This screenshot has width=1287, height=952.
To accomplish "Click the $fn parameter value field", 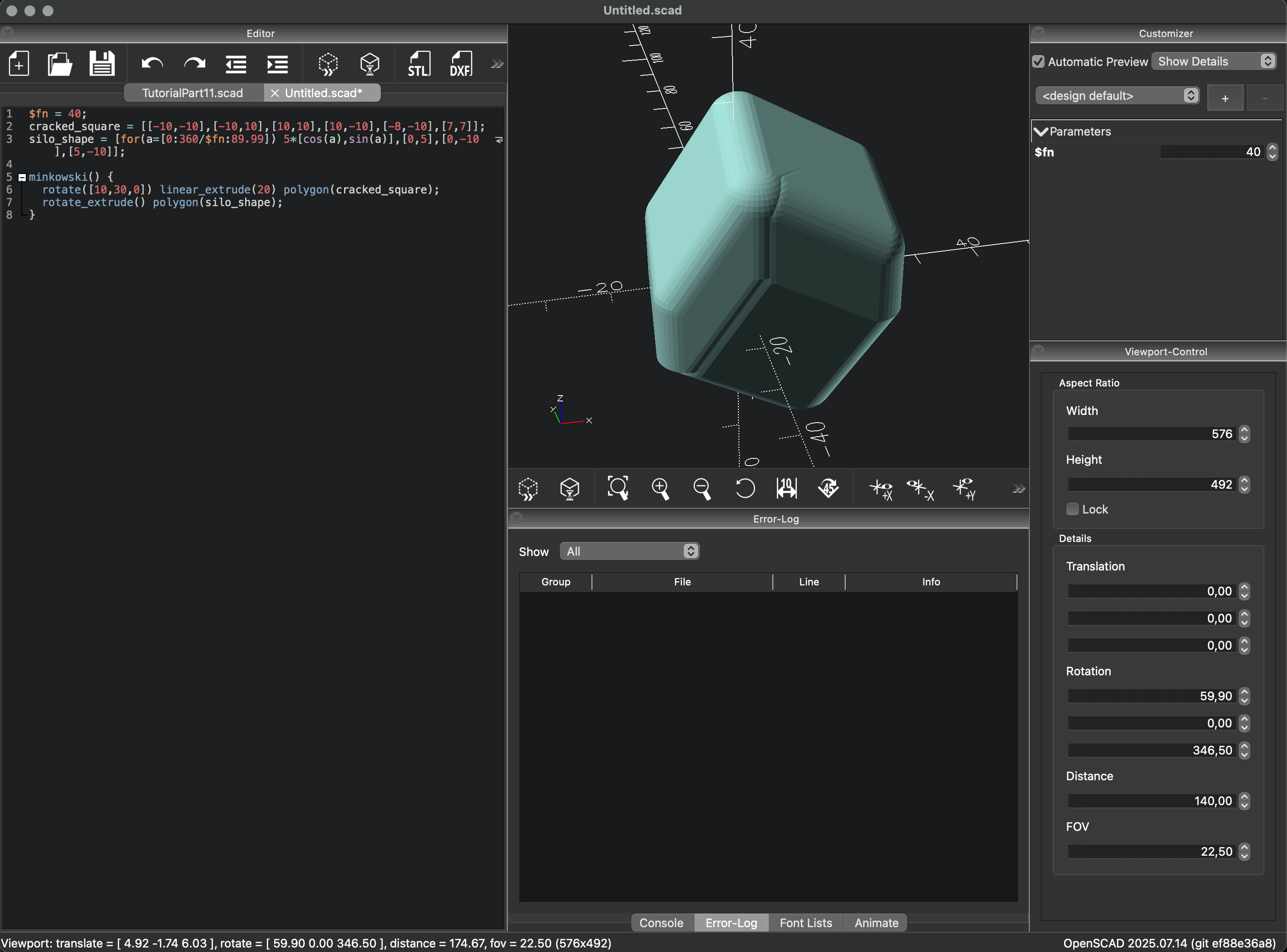I will [x=1210, y=152].
